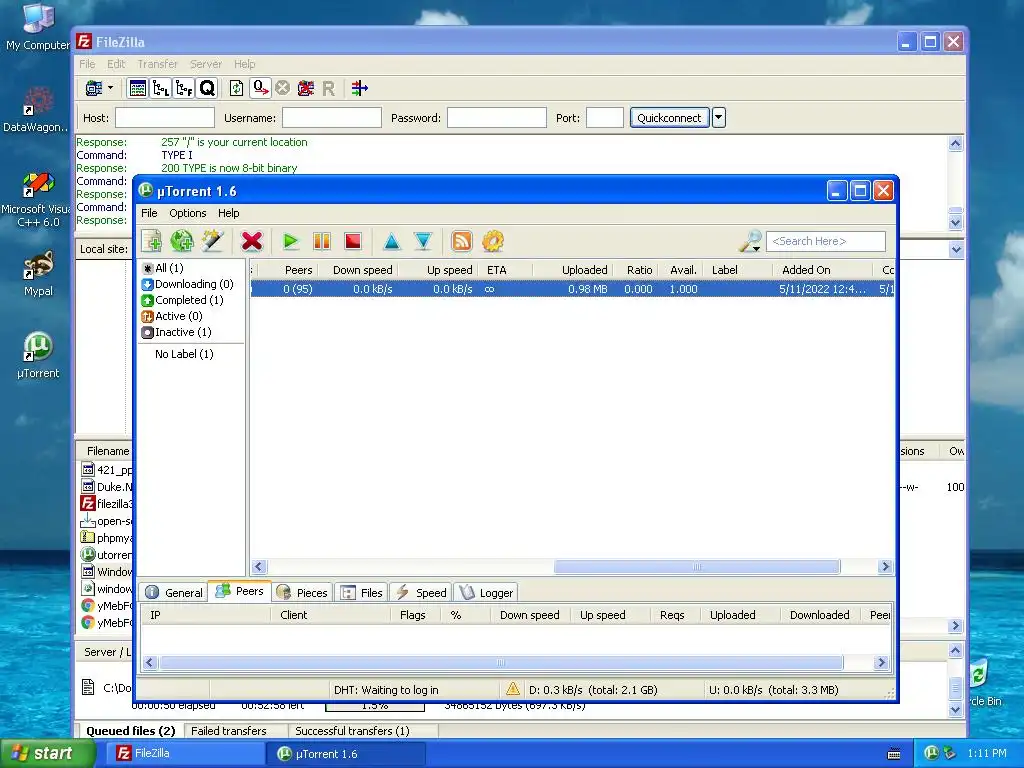
Task: Open the RSS Downloader icon
Action: (x=462, y=241)
